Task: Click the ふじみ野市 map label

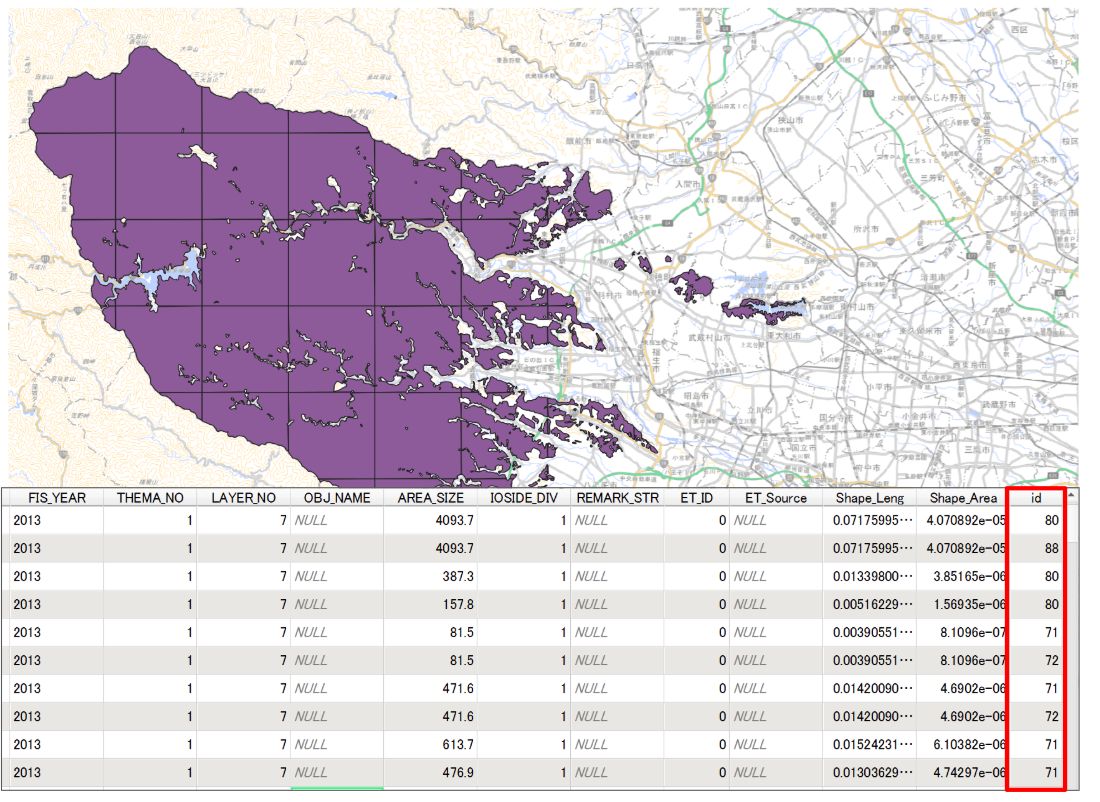Action: click(945, 98)
